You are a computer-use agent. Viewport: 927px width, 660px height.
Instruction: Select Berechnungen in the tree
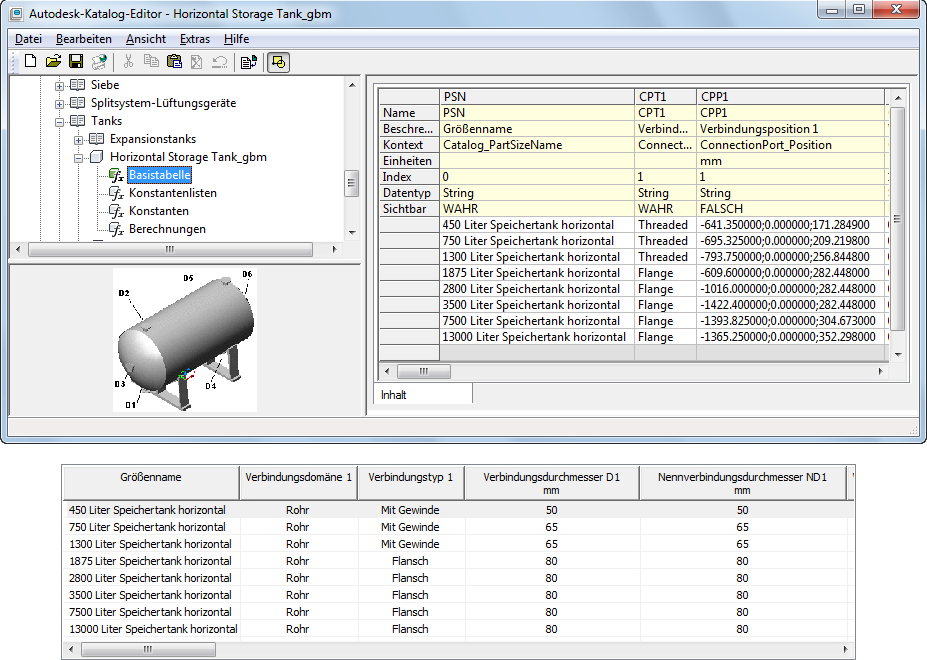coord(167,229)
